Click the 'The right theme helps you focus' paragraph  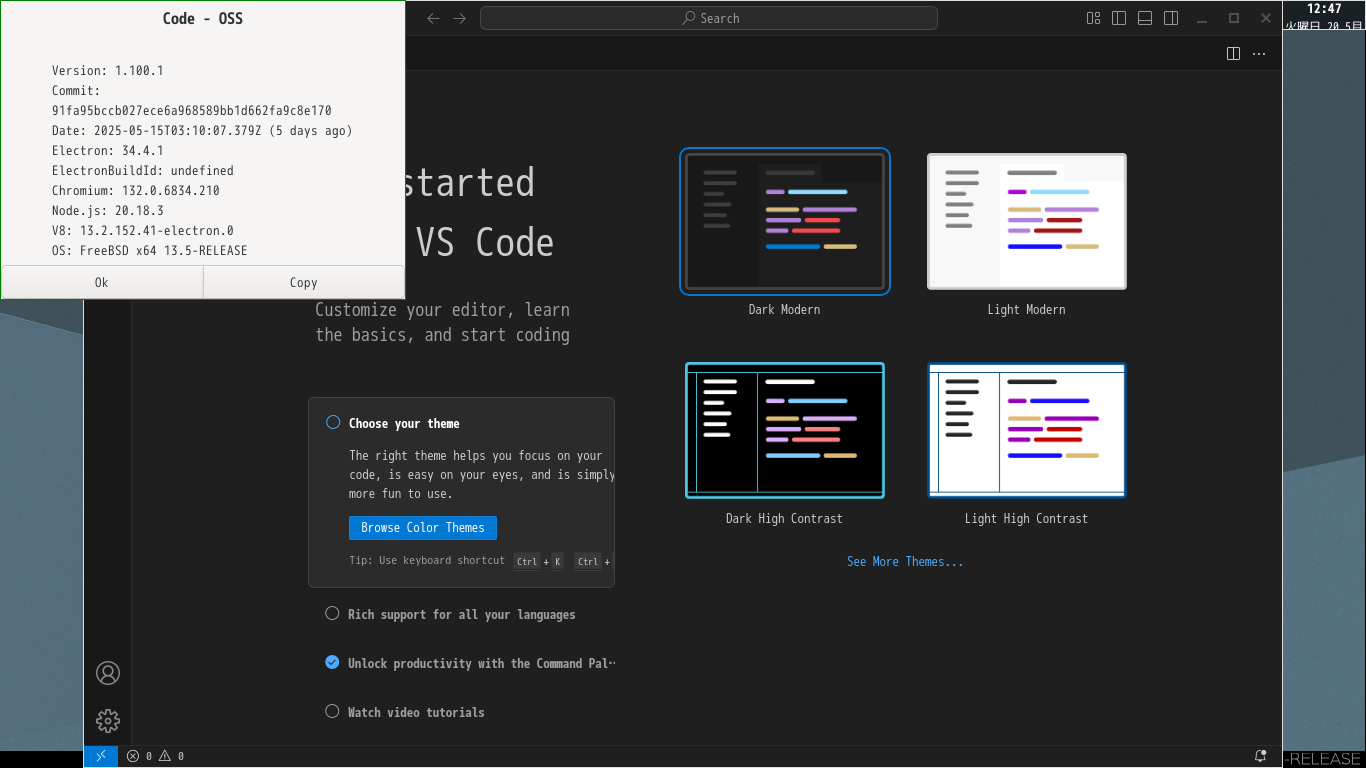click(x=482, y=475)
